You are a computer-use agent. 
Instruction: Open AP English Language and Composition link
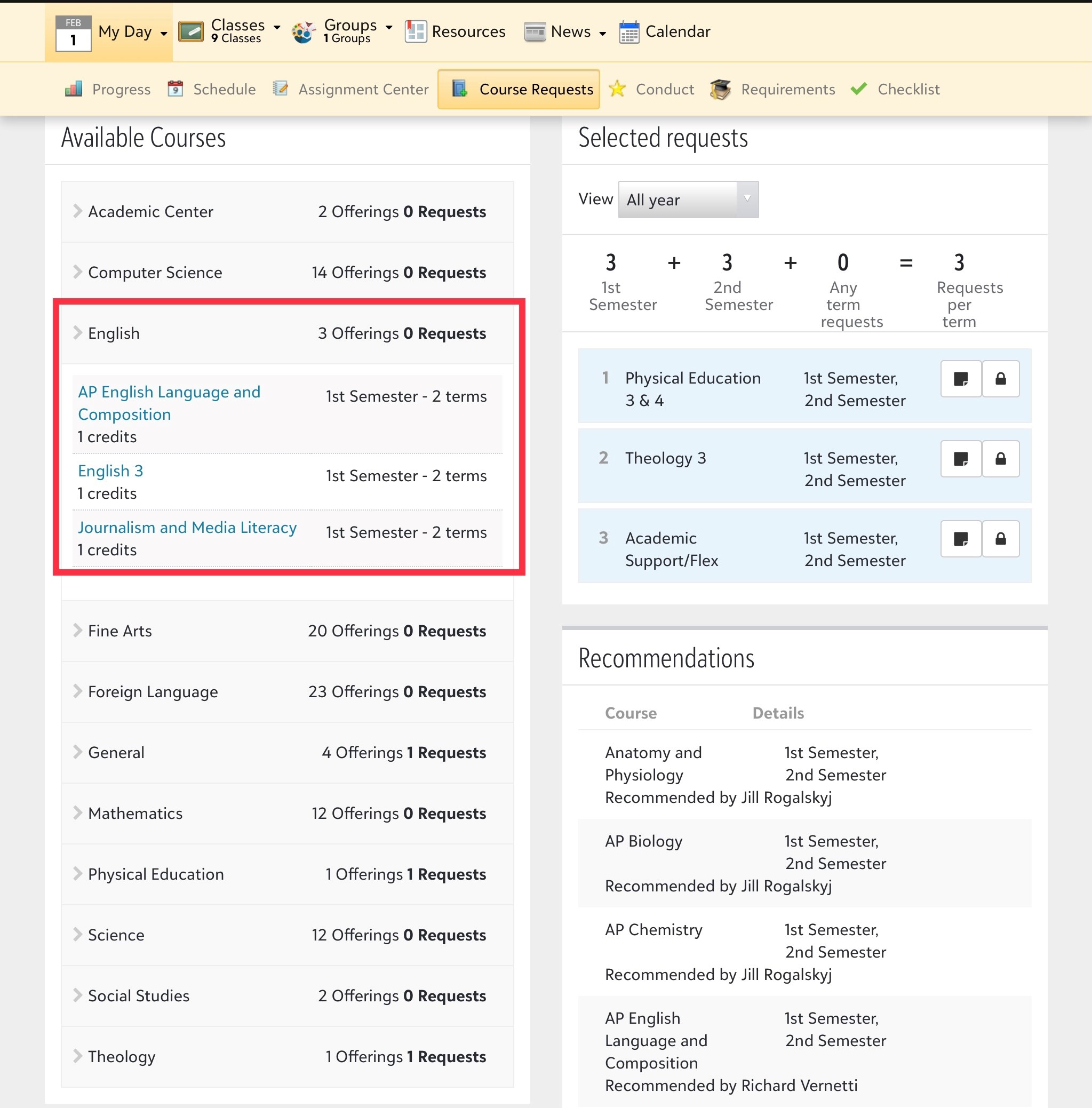tap(169, 403)
